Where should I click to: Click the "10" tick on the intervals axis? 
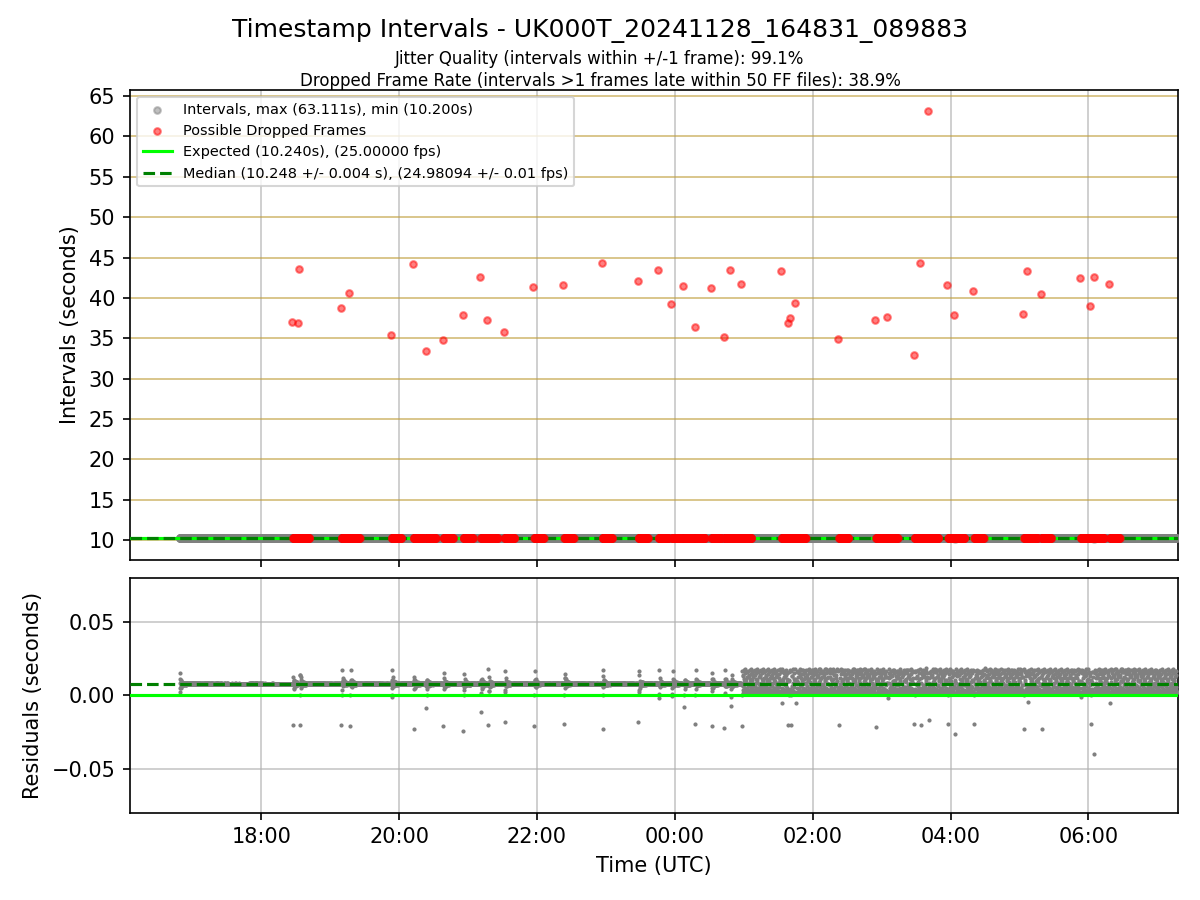point(103,541)
